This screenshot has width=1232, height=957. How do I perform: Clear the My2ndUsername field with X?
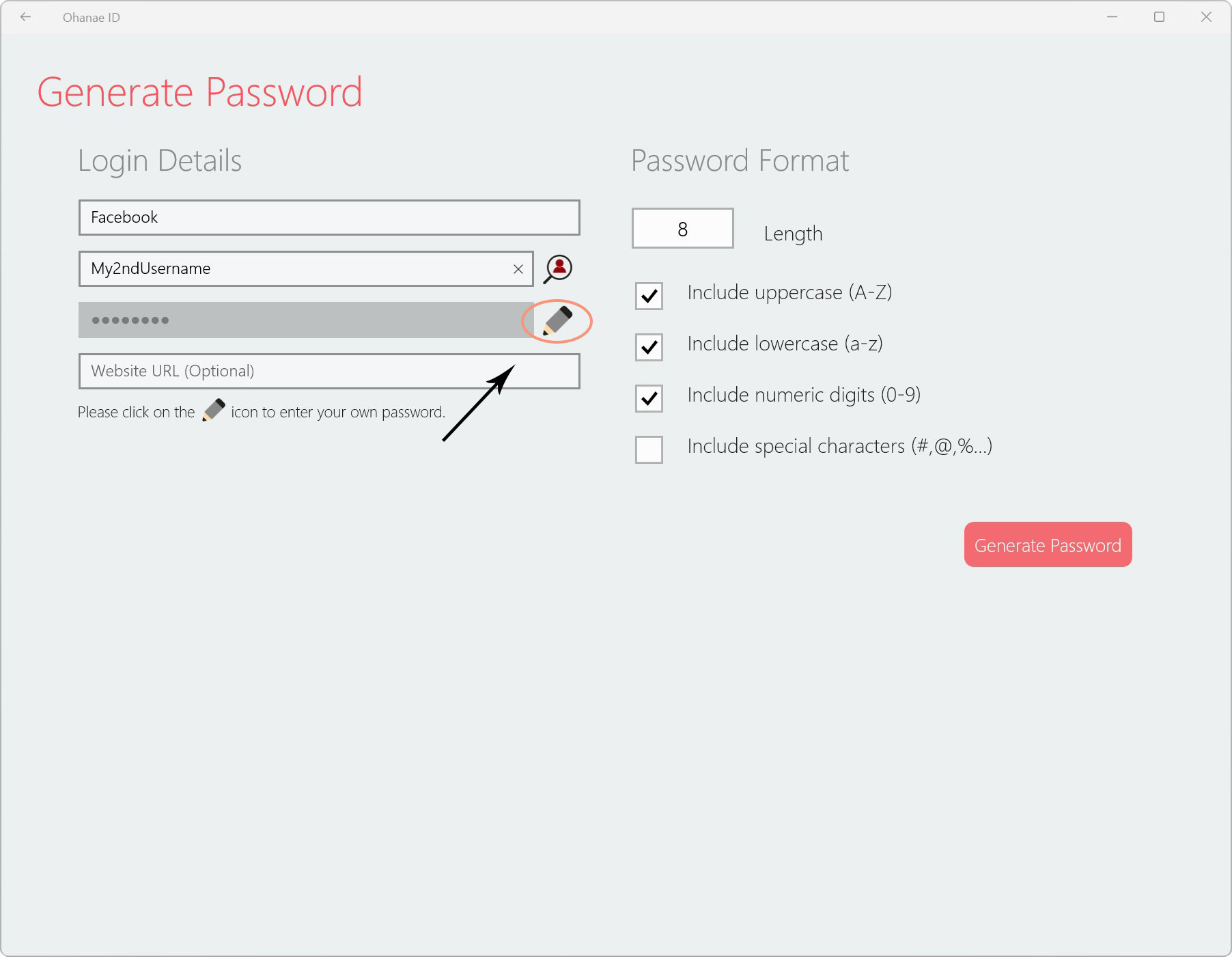click(x=518, y=269)
